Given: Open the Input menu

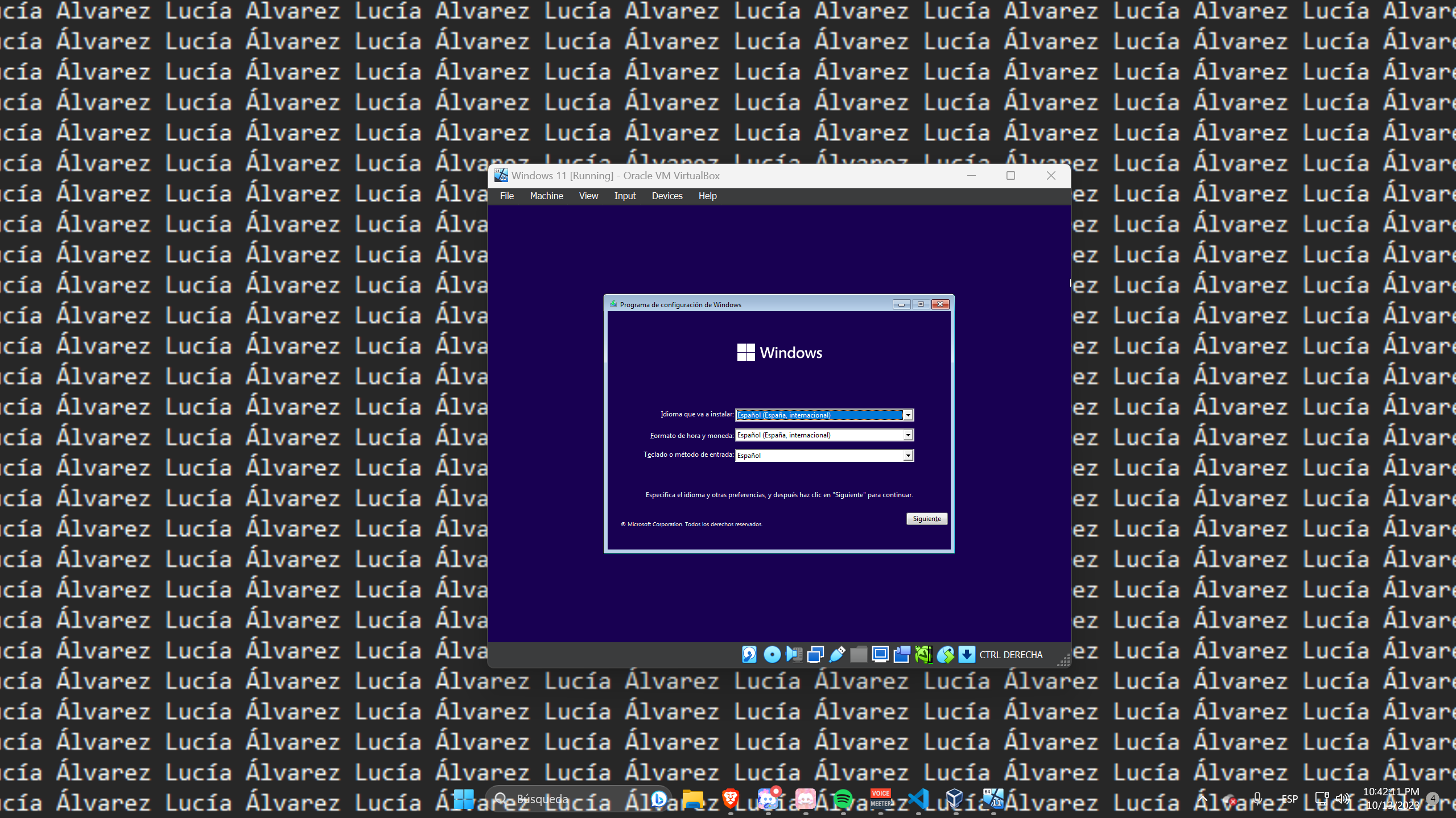Looking at the screenshot, I should (625, 196).
